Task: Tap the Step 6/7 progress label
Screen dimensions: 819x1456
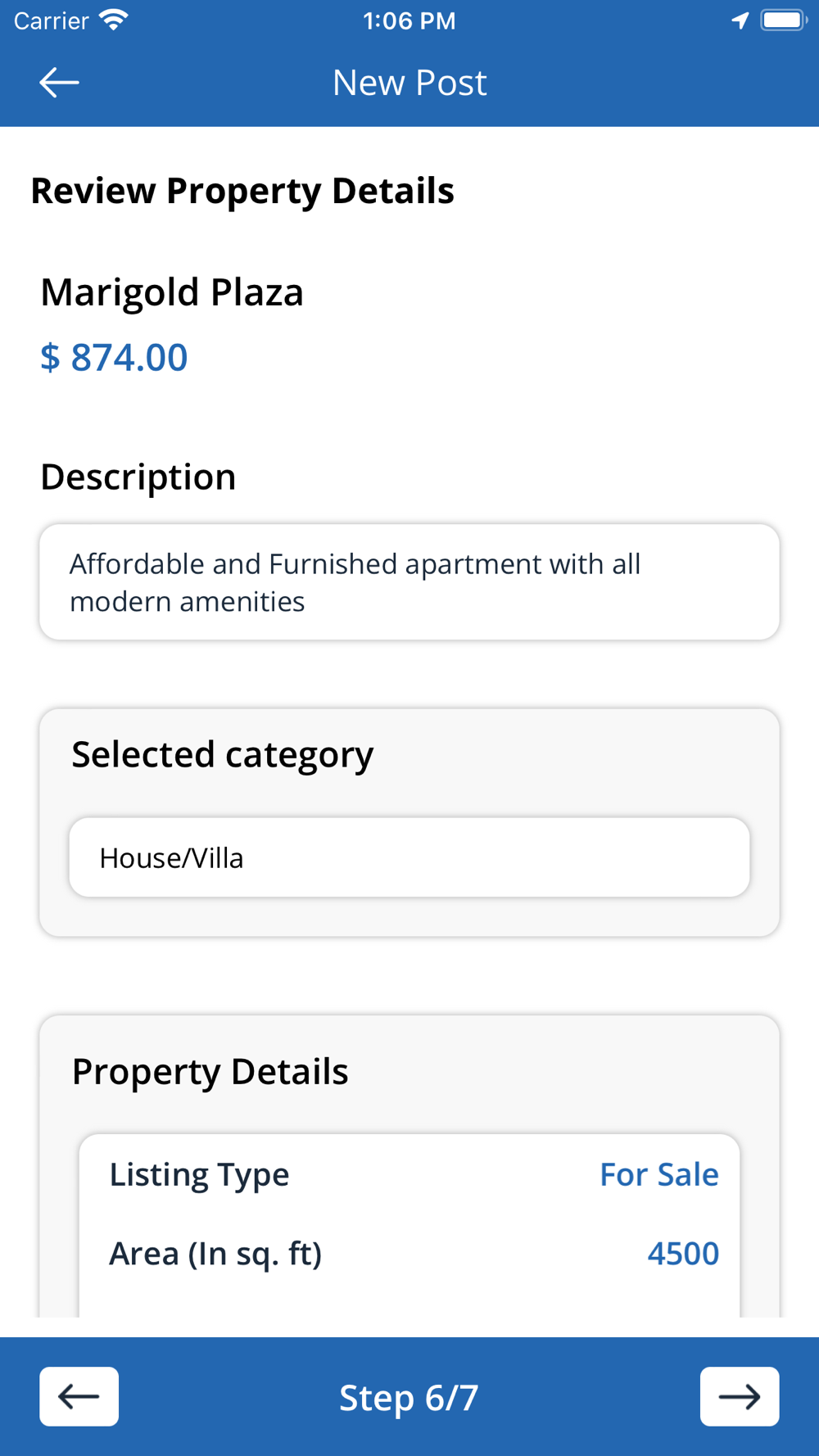Action: pos(409,1397)
